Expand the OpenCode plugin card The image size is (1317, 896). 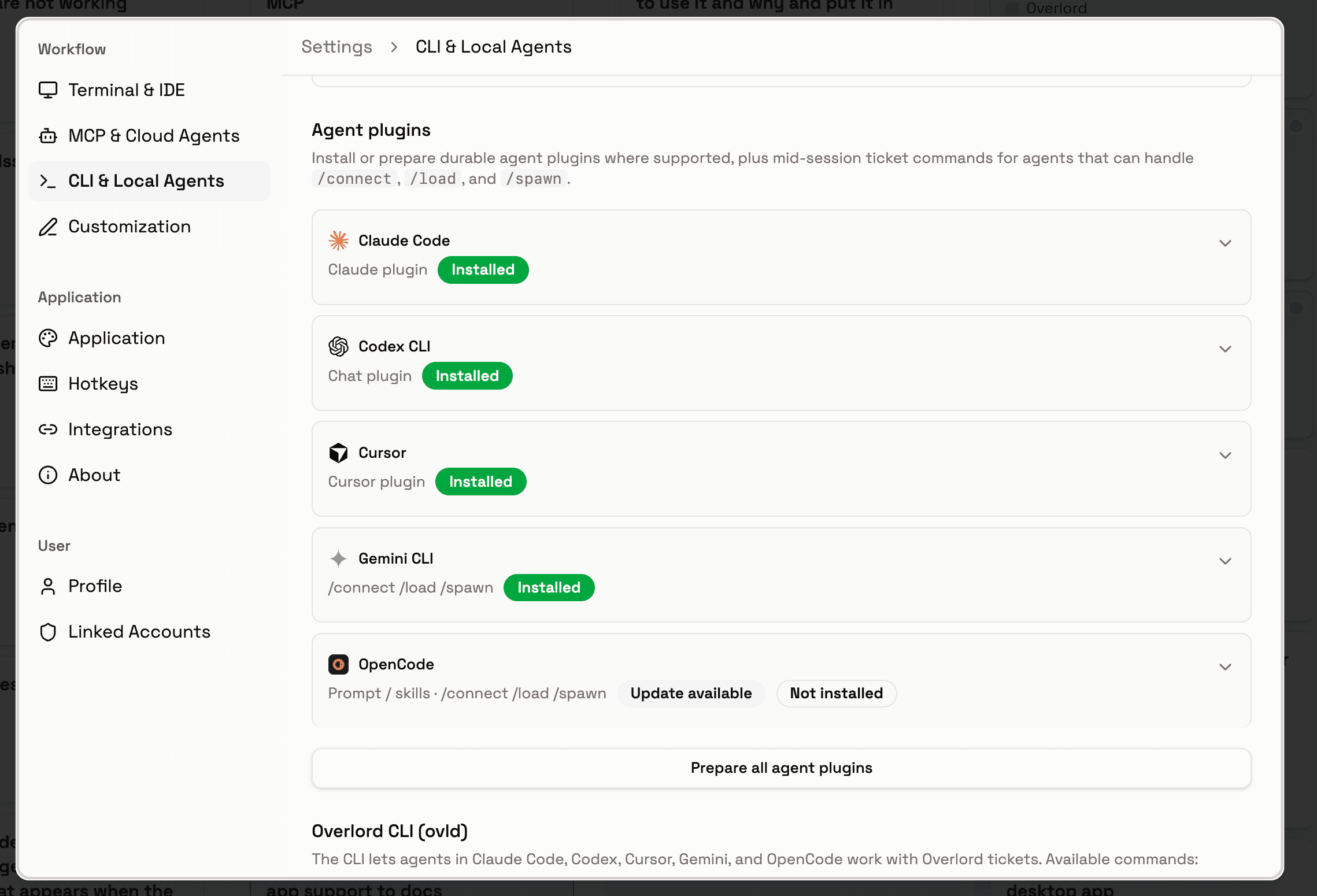(x=1225, y=667)
